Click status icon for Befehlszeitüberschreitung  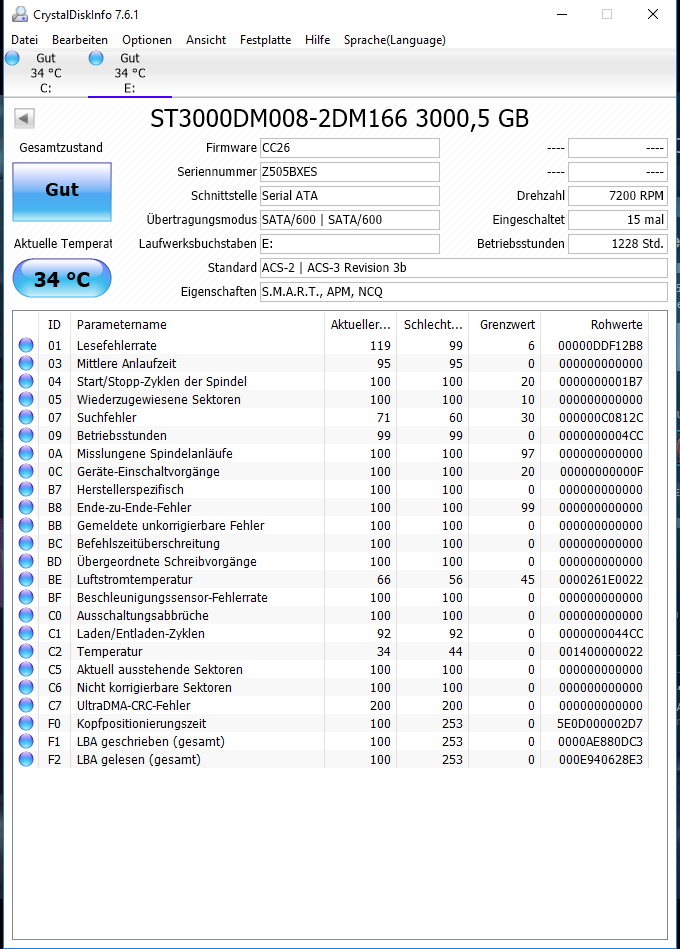tap(26, 543)
